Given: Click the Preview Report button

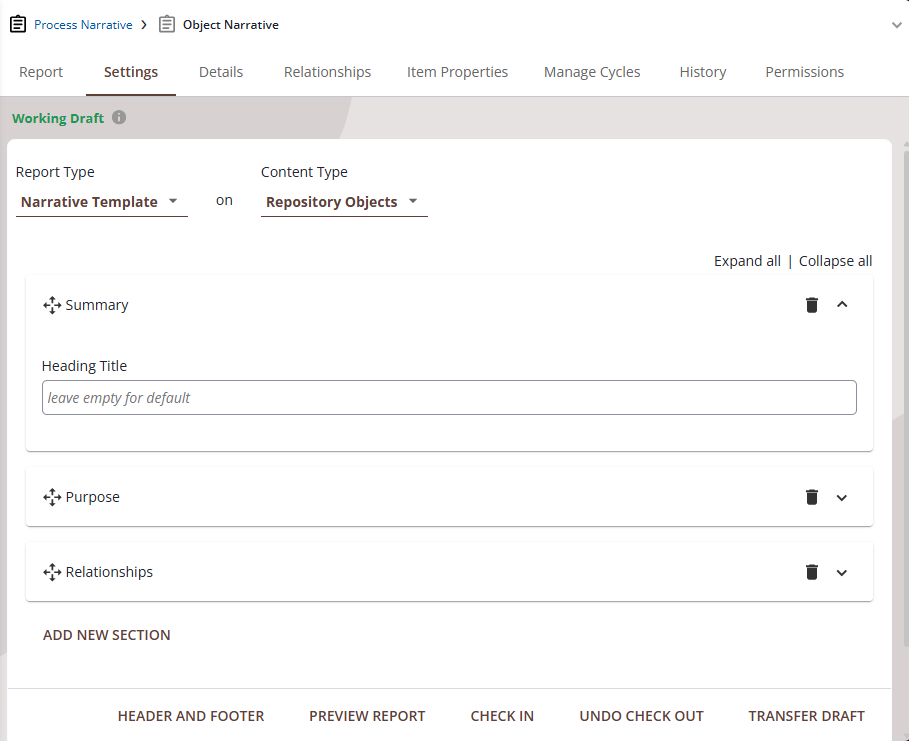Looking at the screenshot, I should point(367,716).
